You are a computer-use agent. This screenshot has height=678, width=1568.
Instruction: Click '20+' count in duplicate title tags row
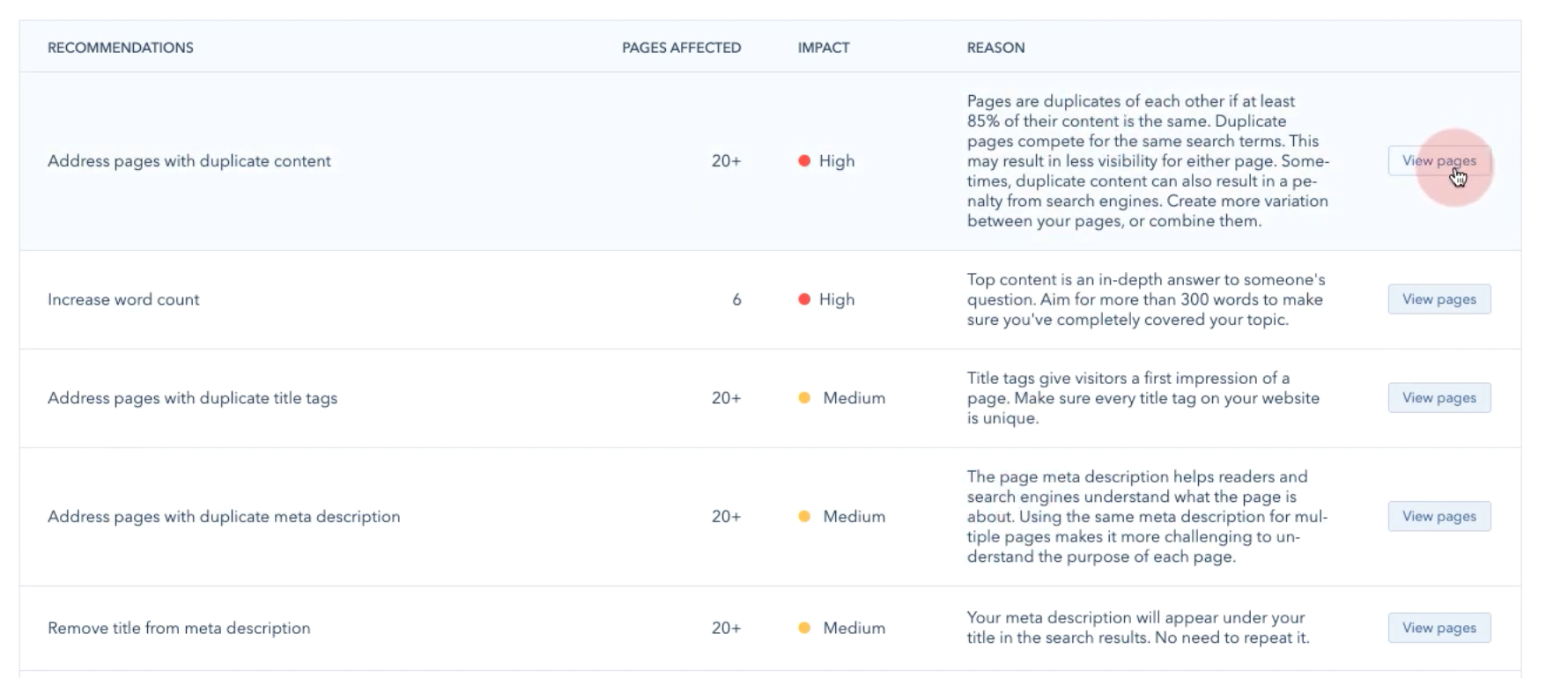click(726, 398)
